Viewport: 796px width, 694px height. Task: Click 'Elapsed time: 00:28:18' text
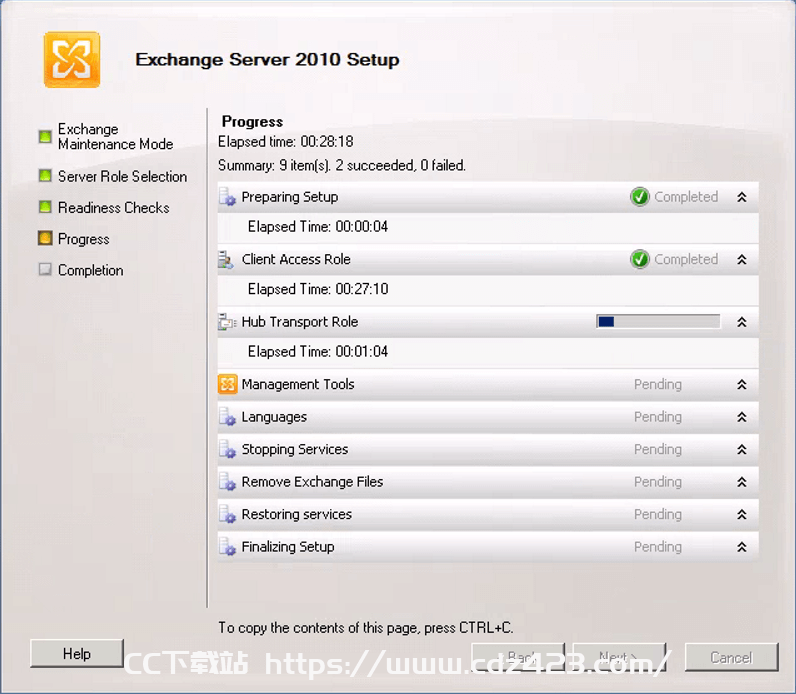[286, 142]
